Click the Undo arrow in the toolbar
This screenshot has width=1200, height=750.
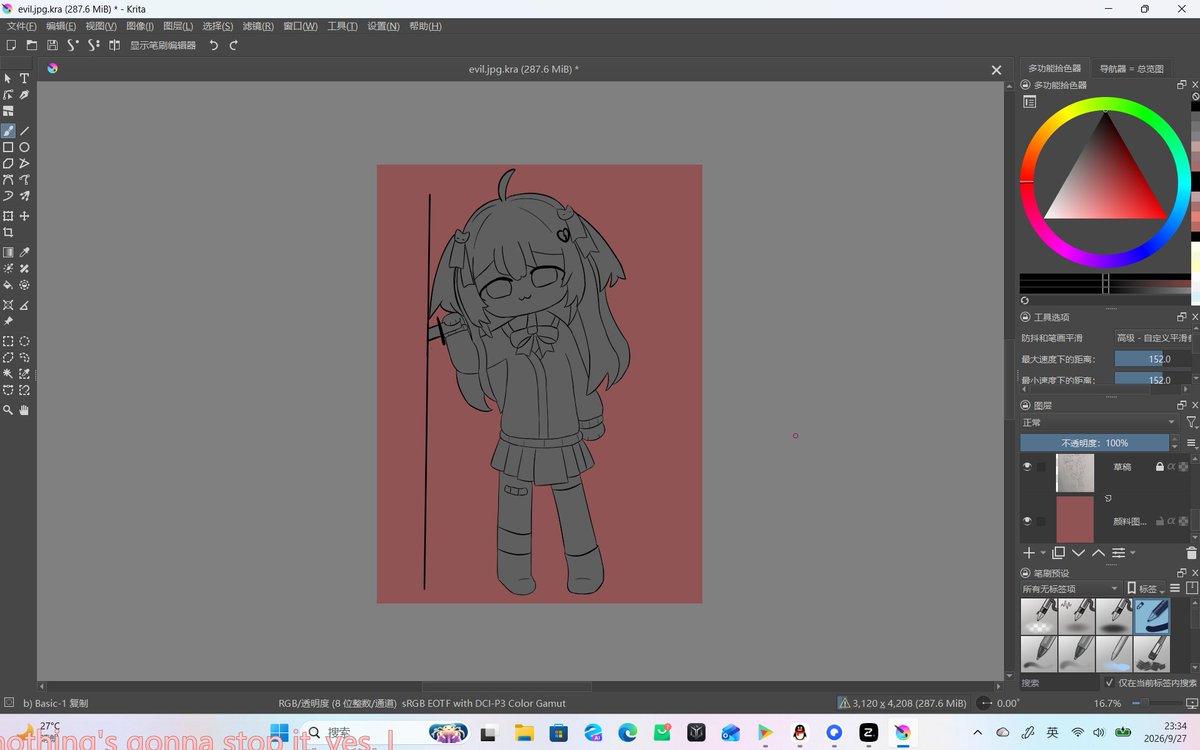coord(213,45)
